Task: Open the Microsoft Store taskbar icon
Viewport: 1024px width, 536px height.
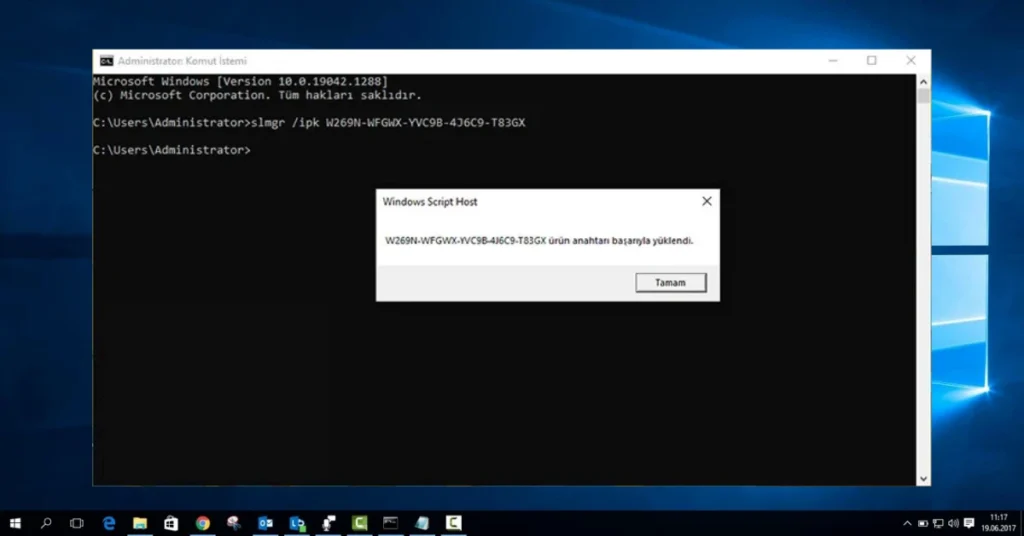Action: [171, 523]
